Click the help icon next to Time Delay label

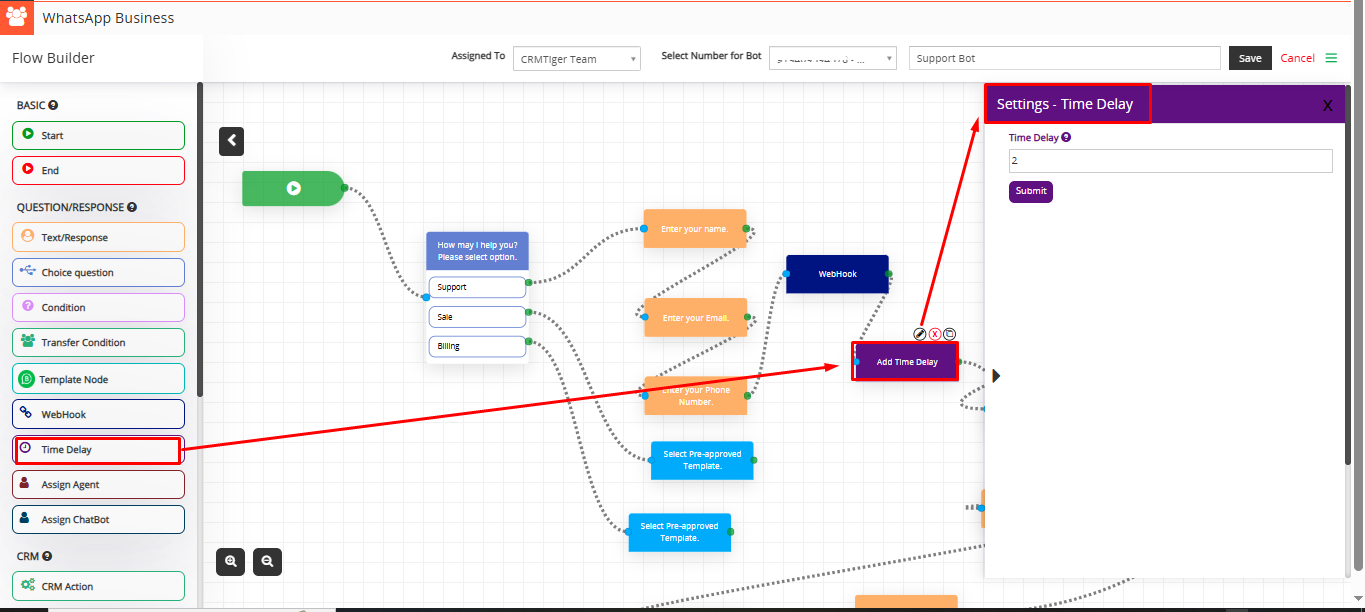(x=1066, y=138)
